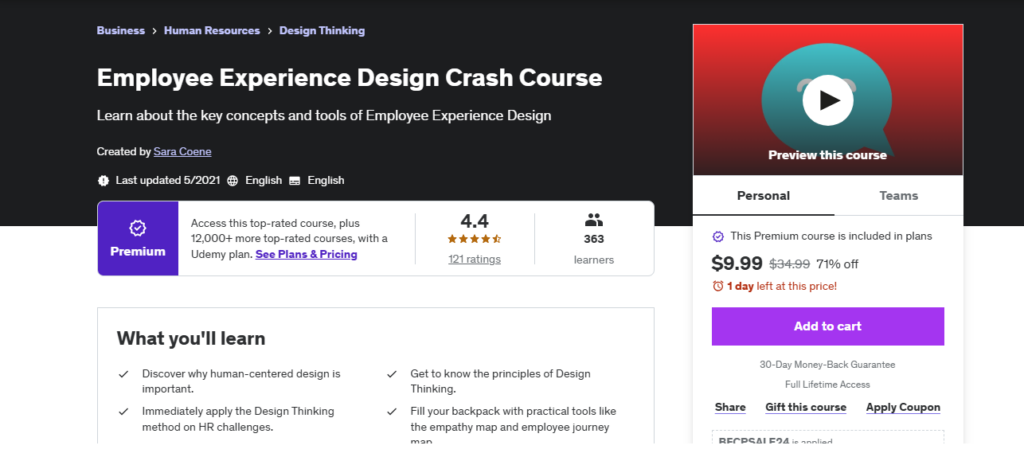Viewport: 1024px width, 457px height.
Task: Click the Premium checkmark in purchase panel
Action: click(x=718, y=236)
